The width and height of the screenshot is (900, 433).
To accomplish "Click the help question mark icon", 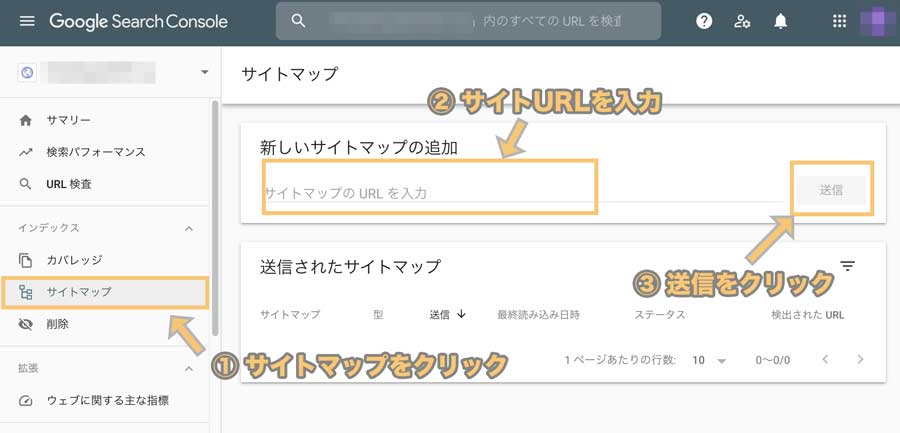I will pos(704,22).
